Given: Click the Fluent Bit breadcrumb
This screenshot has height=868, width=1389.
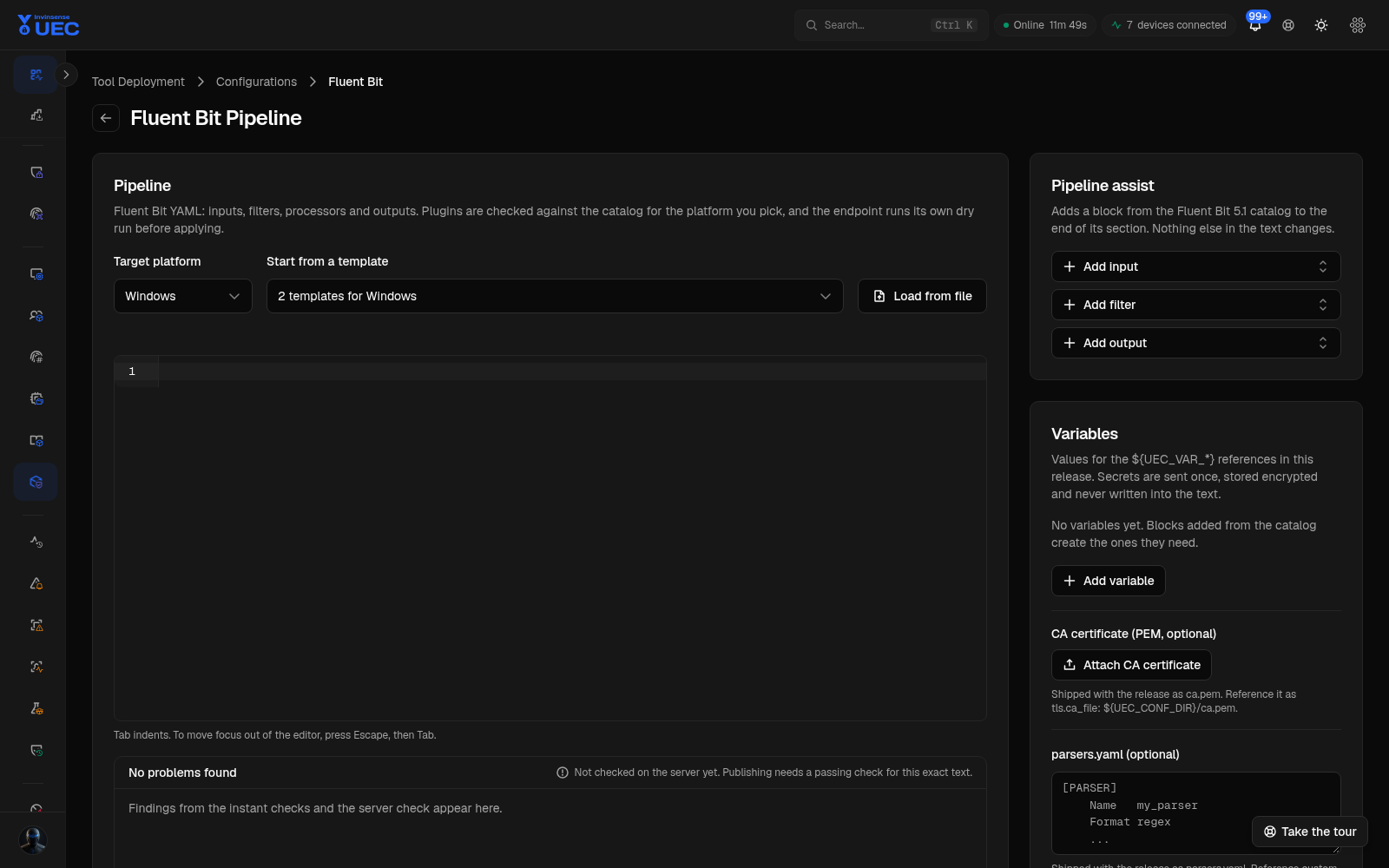Looking at the screenshot, I should click(x=355, y=82).
